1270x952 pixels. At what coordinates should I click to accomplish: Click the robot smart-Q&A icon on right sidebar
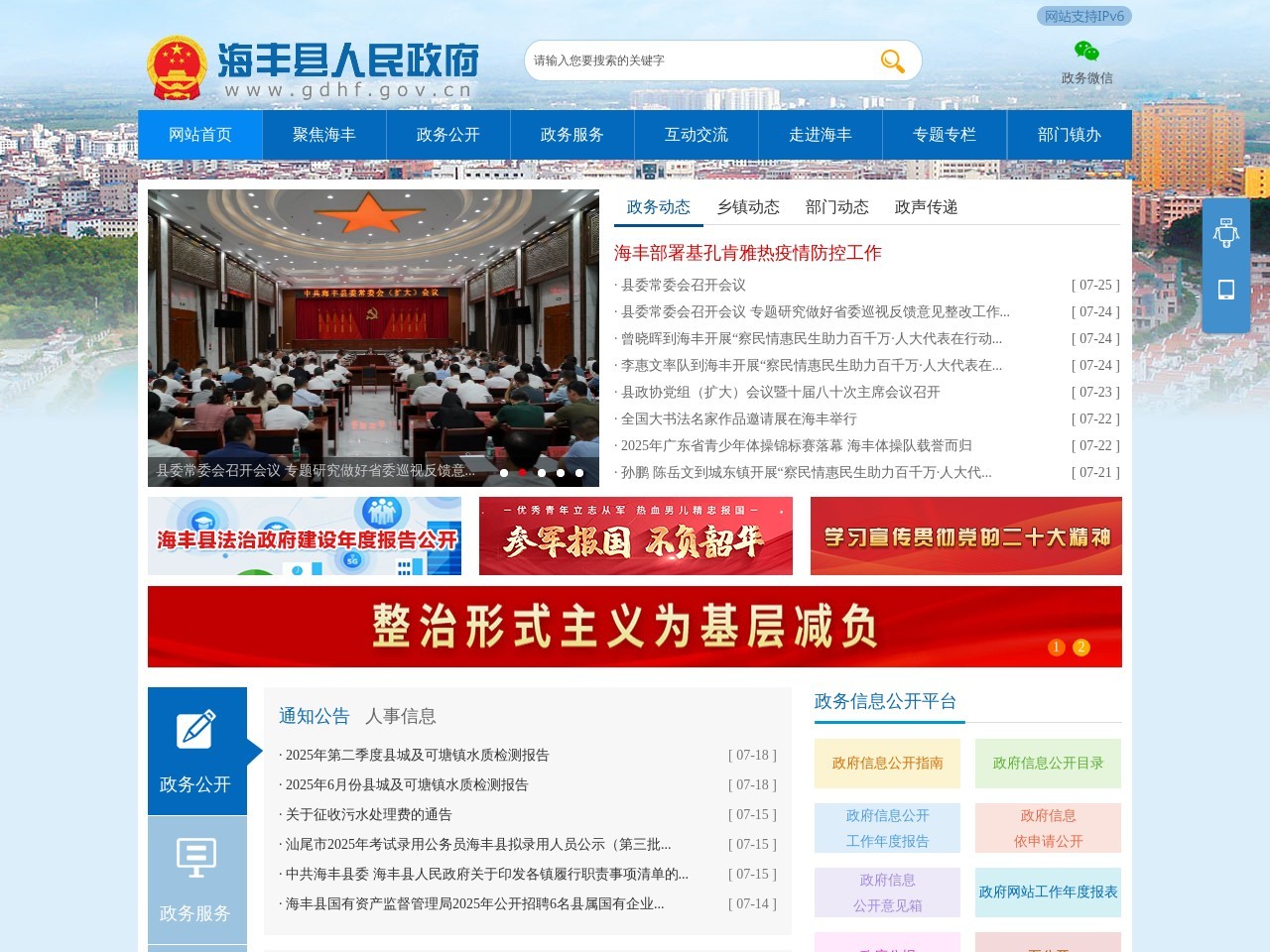click(x=1226, y=231)
